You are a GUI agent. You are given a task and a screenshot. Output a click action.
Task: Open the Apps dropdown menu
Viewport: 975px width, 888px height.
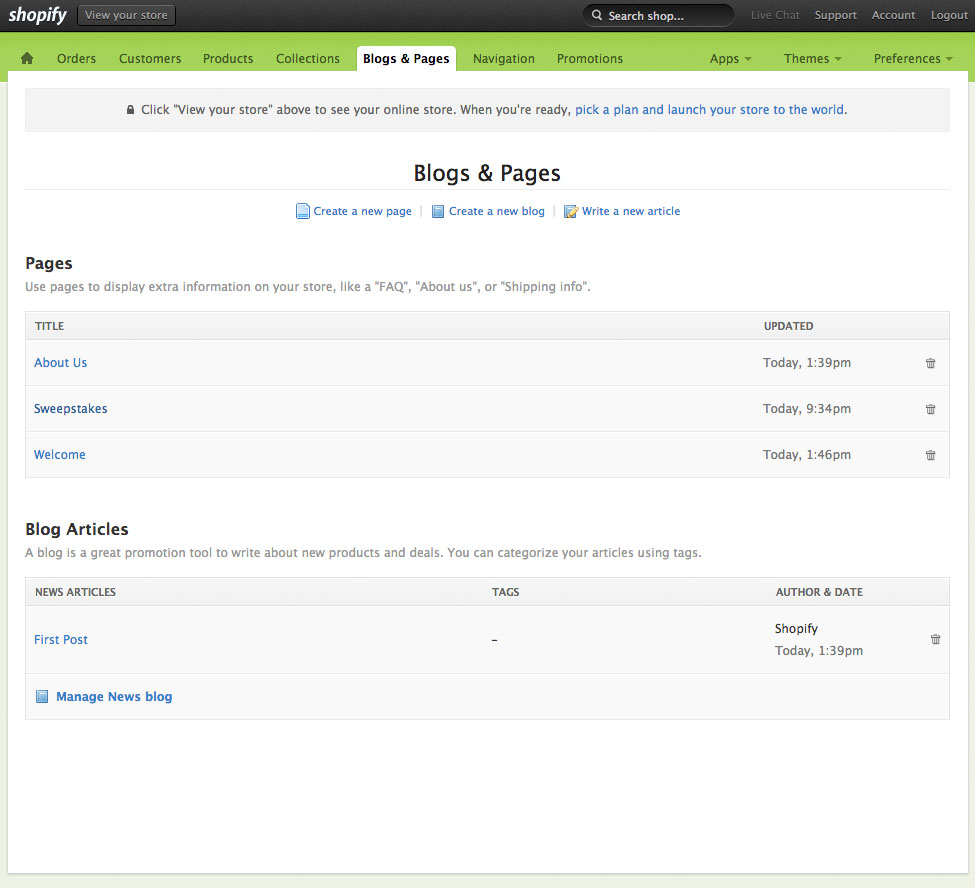[731, 58]
